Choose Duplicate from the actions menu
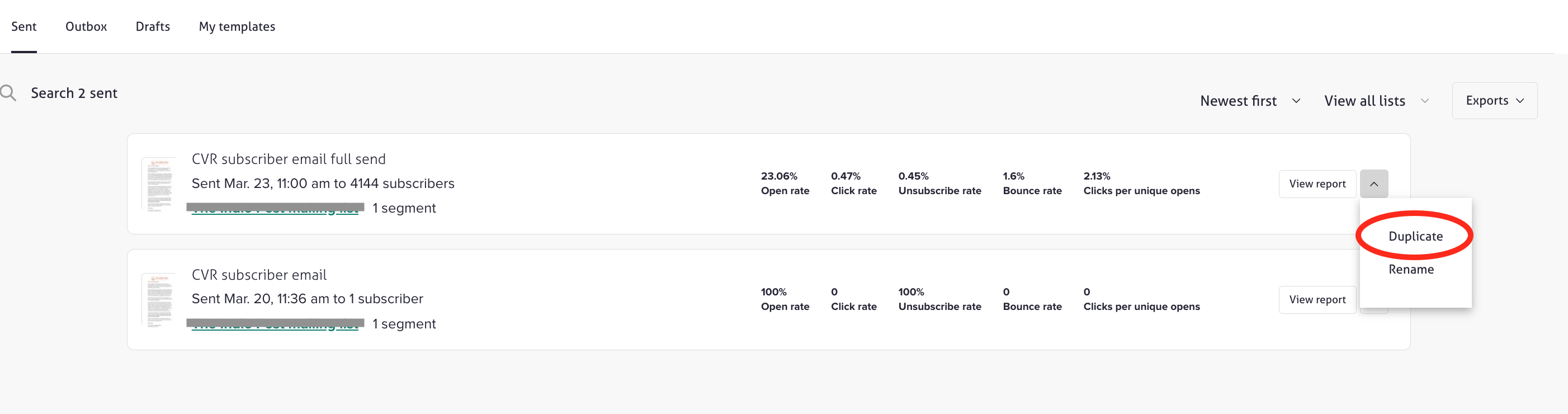The image size is (1568, 414). [x=1415, y=236]
